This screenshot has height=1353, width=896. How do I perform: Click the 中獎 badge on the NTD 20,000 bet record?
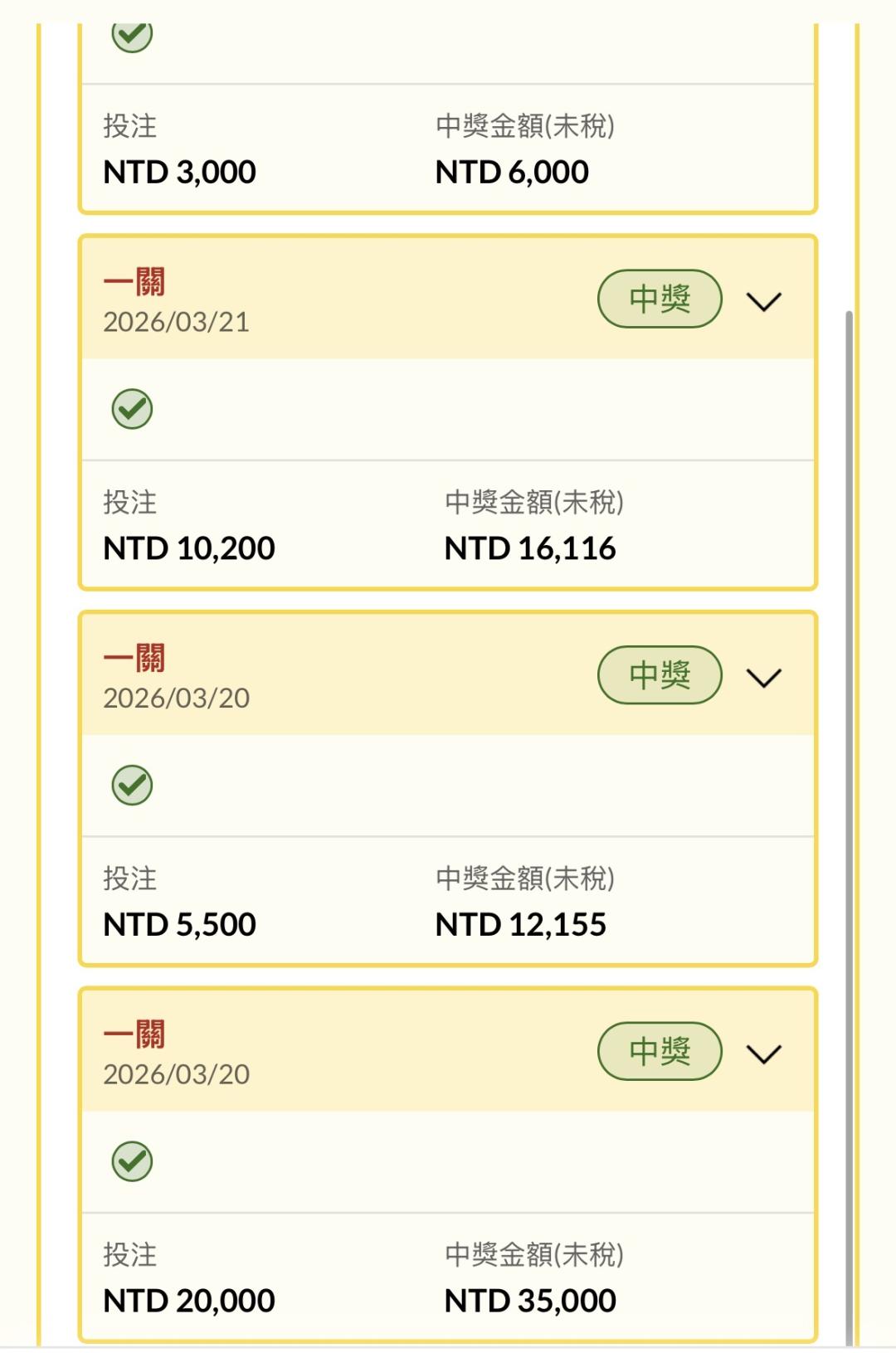(660, 1051)
